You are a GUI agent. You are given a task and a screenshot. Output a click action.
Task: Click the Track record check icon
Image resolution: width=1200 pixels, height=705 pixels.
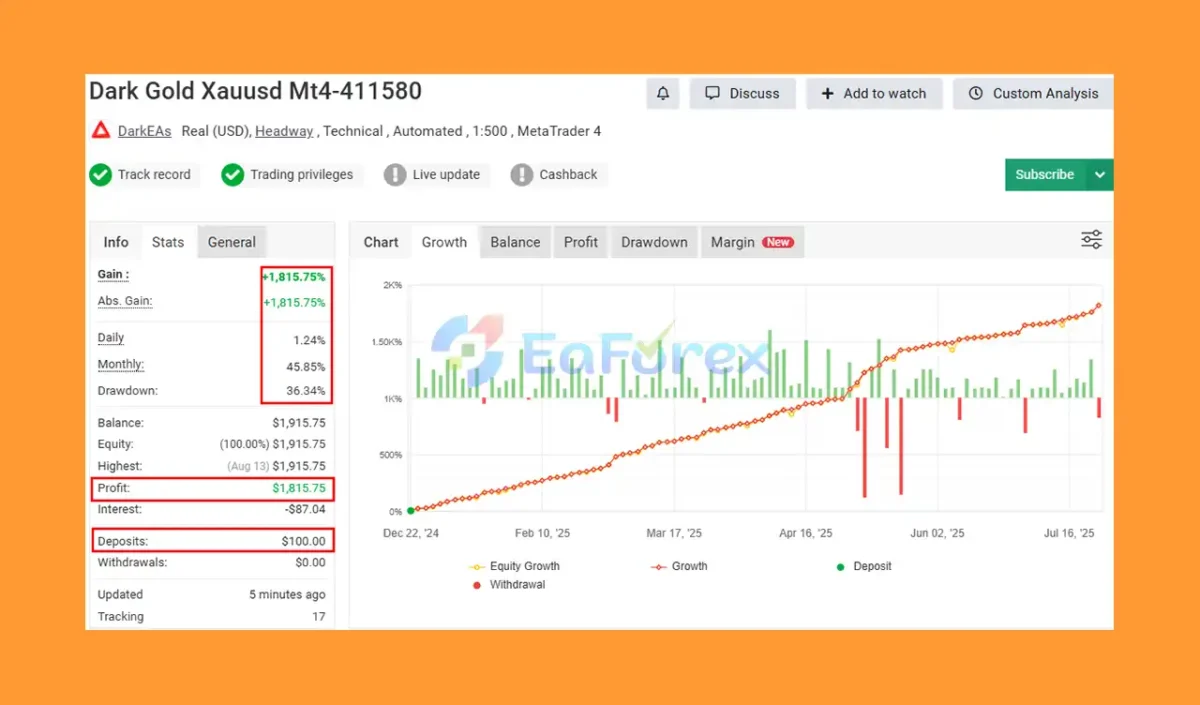coord(100,175)
